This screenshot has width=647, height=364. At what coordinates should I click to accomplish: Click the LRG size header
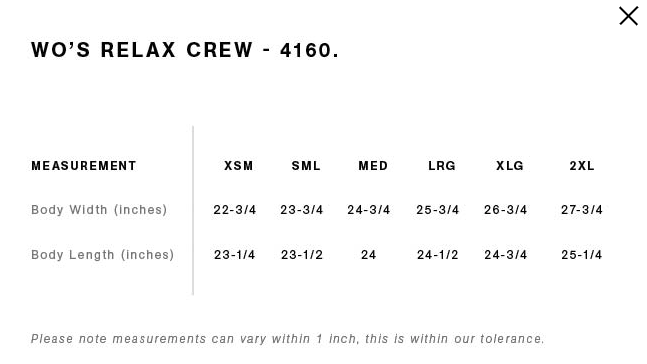click(x=442, y=166)
